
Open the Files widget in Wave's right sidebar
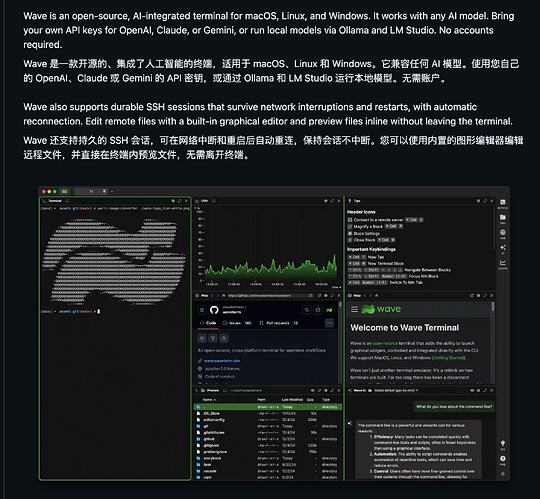(x=502, y=218)
